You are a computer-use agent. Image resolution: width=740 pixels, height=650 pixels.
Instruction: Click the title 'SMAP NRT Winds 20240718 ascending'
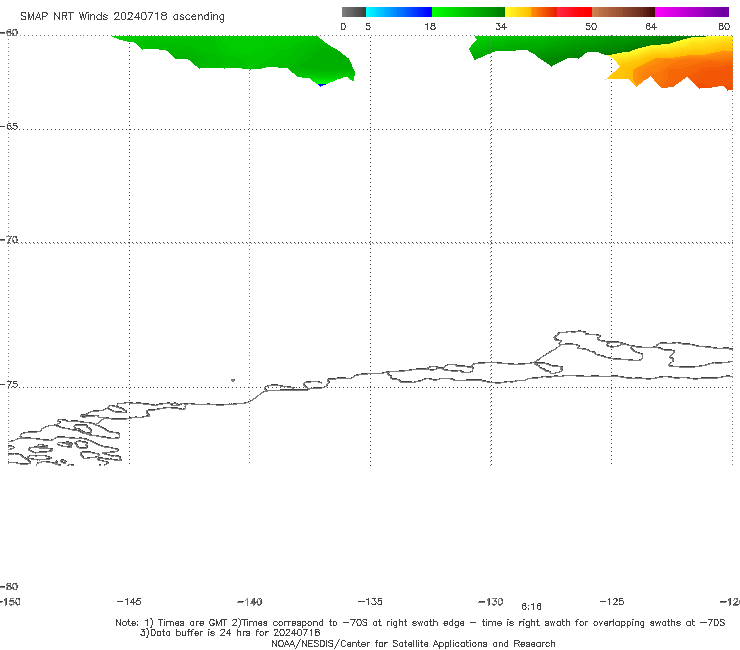pyautogui.click(x=122, y=16)
